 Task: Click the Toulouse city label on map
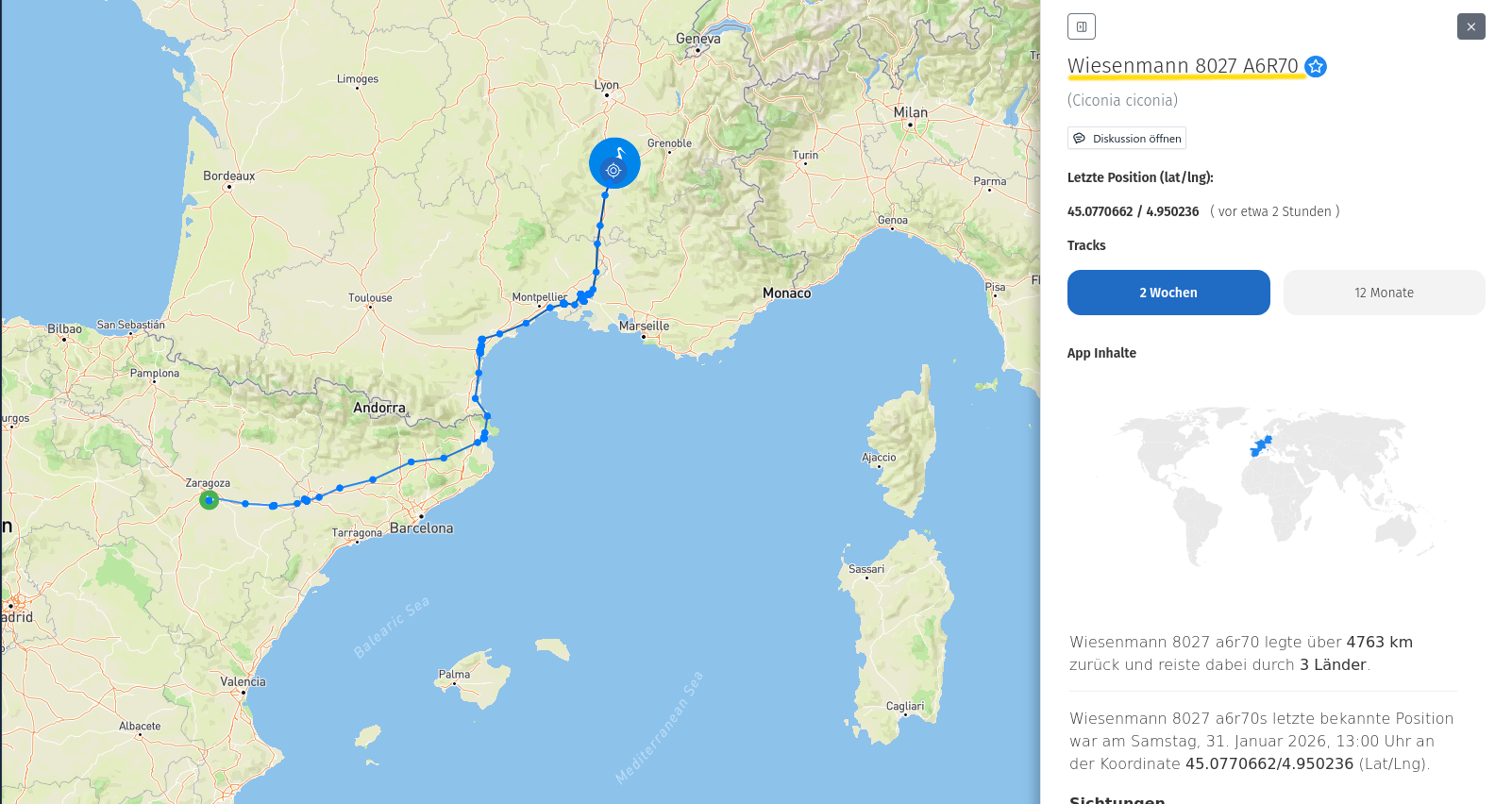(370, 297)
